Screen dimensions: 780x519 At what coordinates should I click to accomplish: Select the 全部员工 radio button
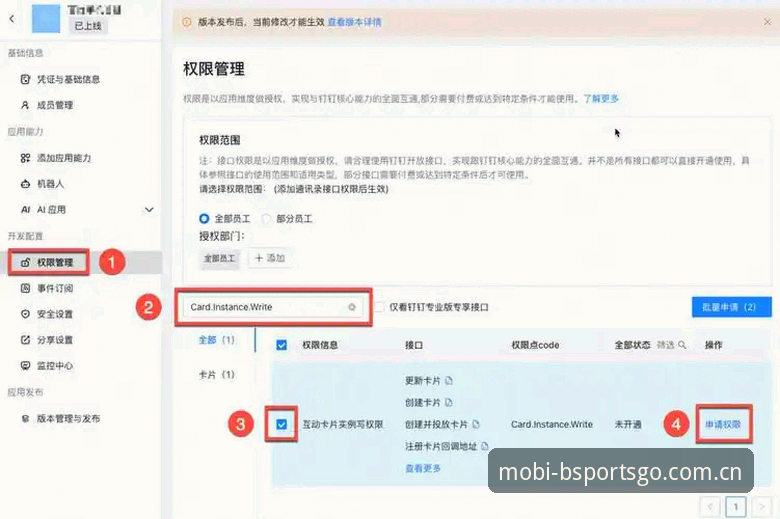204,218
